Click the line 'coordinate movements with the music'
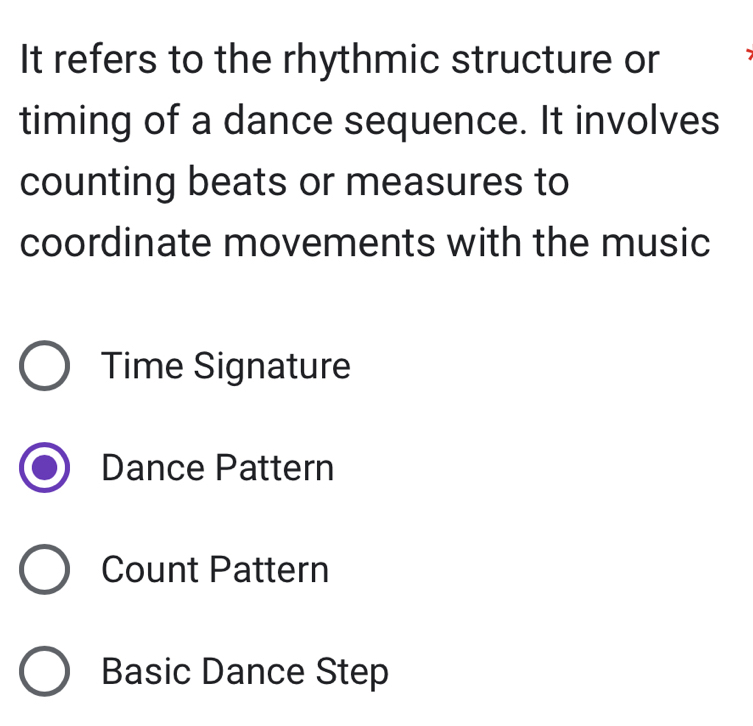753x726 pixels. (365, 243)
